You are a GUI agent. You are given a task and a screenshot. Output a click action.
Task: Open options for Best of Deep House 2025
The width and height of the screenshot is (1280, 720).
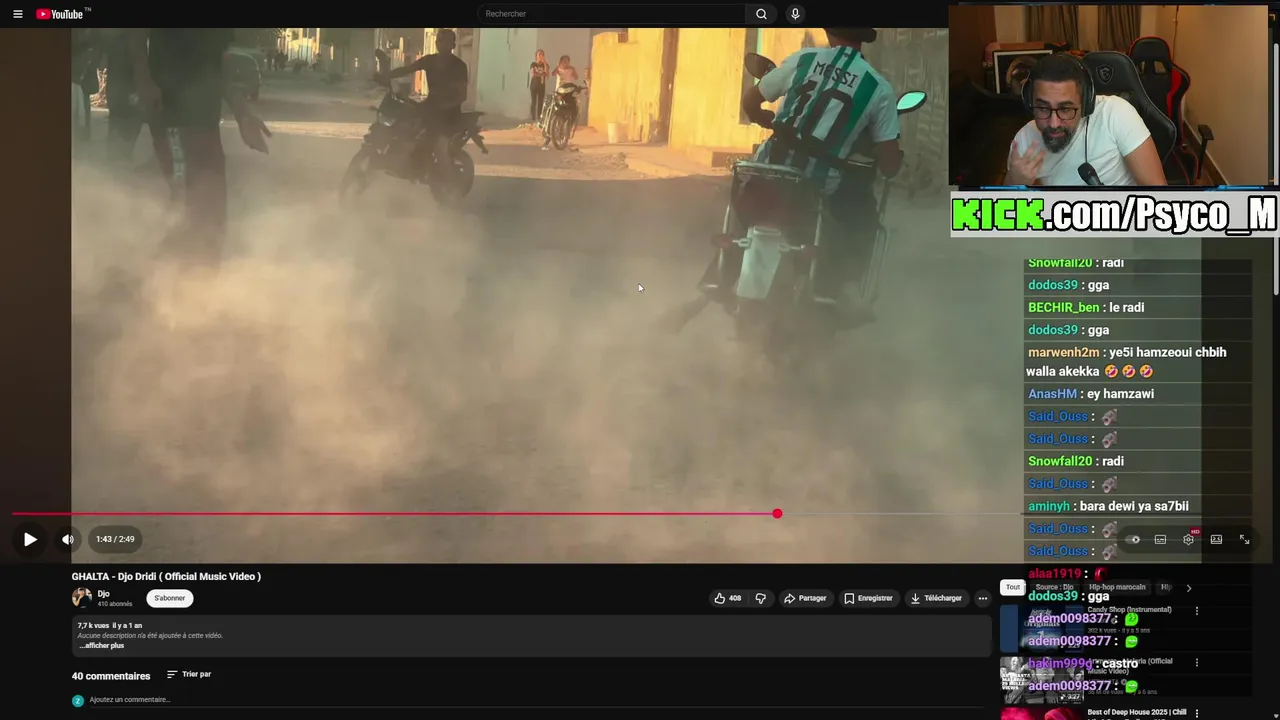pyautogui.click(x=1197, y=714)
